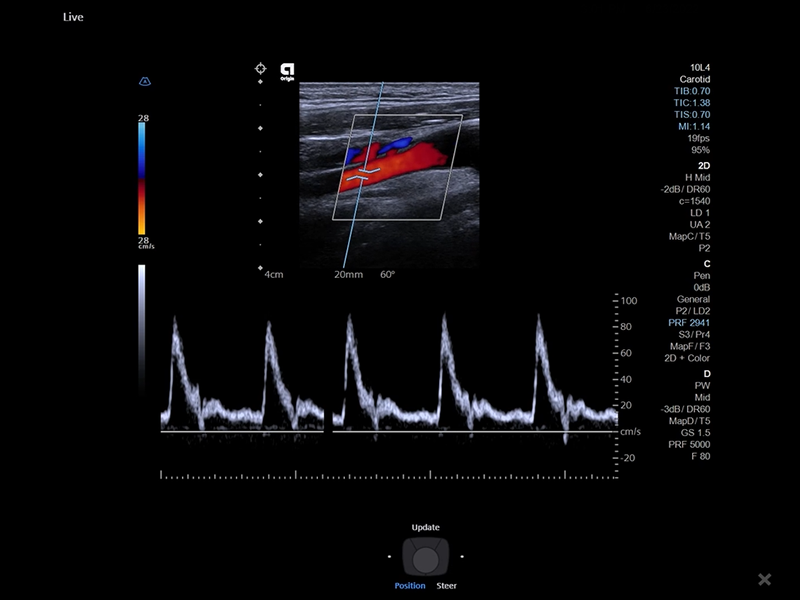
Task: Select the 2D mode parameters header
Action: [x=703, y=165]
